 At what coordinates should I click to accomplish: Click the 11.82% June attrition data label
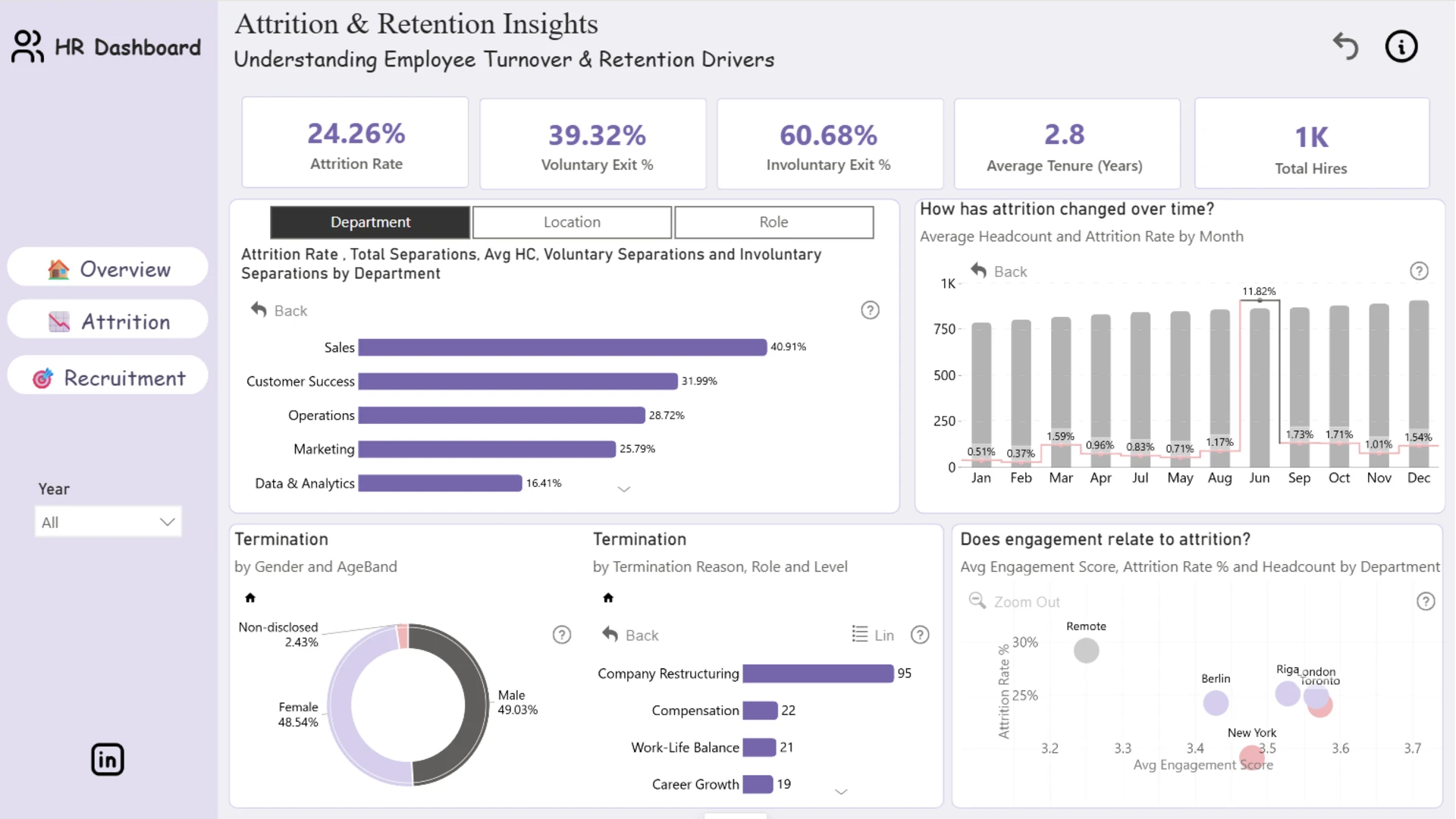pyautogui.click(x=1259, y=291)
